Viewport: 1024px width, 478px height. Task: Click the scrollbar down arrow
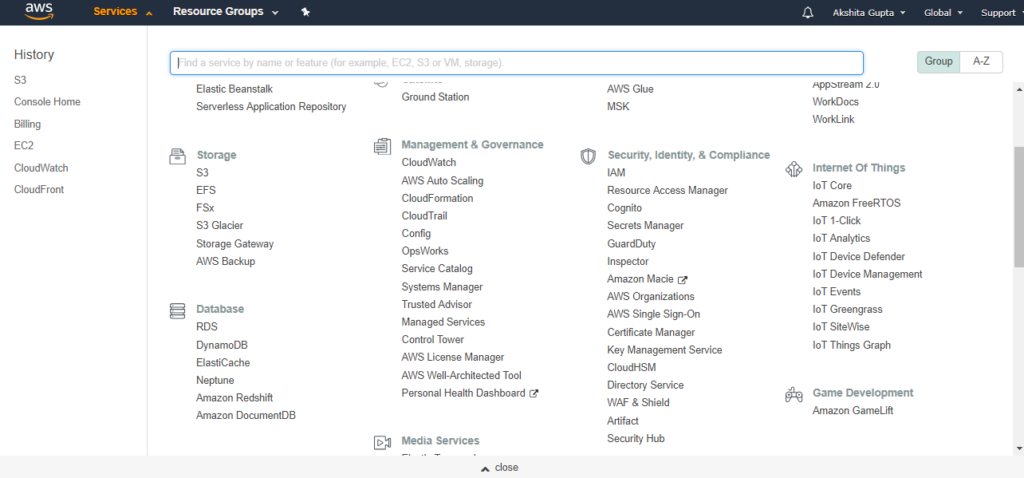[1019, 449]
